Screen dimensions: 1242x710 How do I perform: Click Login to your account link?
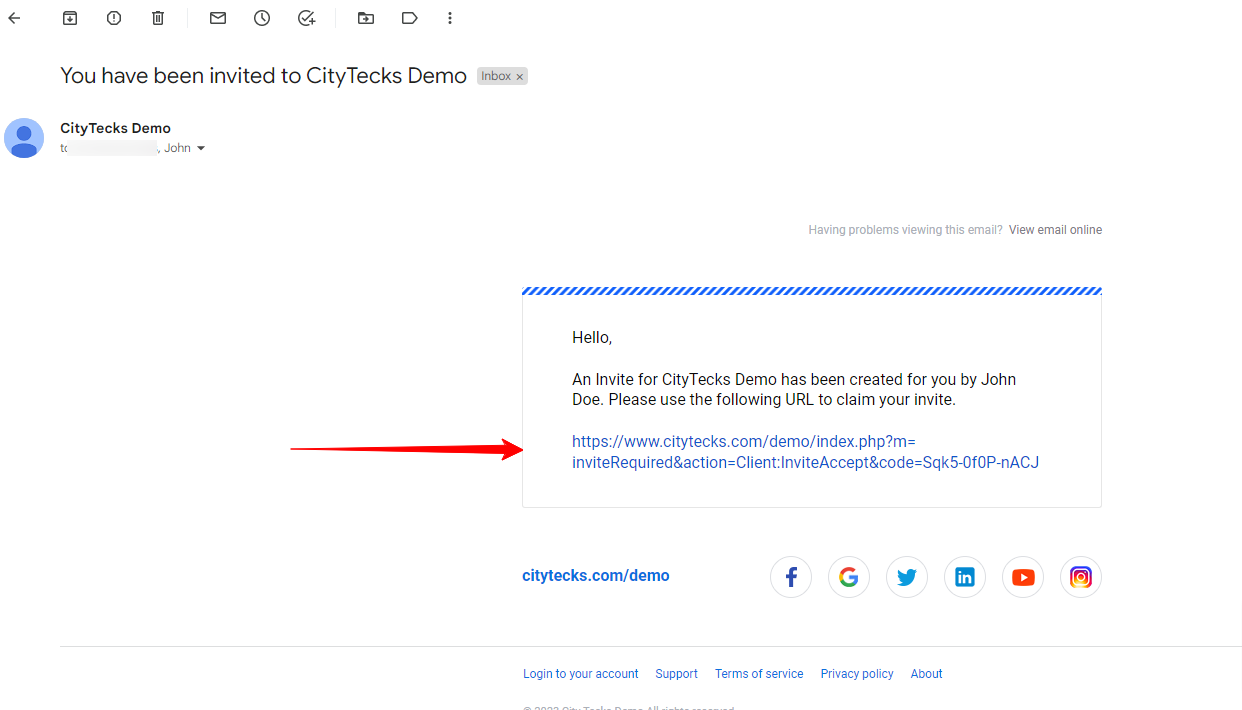coord(581,674)
